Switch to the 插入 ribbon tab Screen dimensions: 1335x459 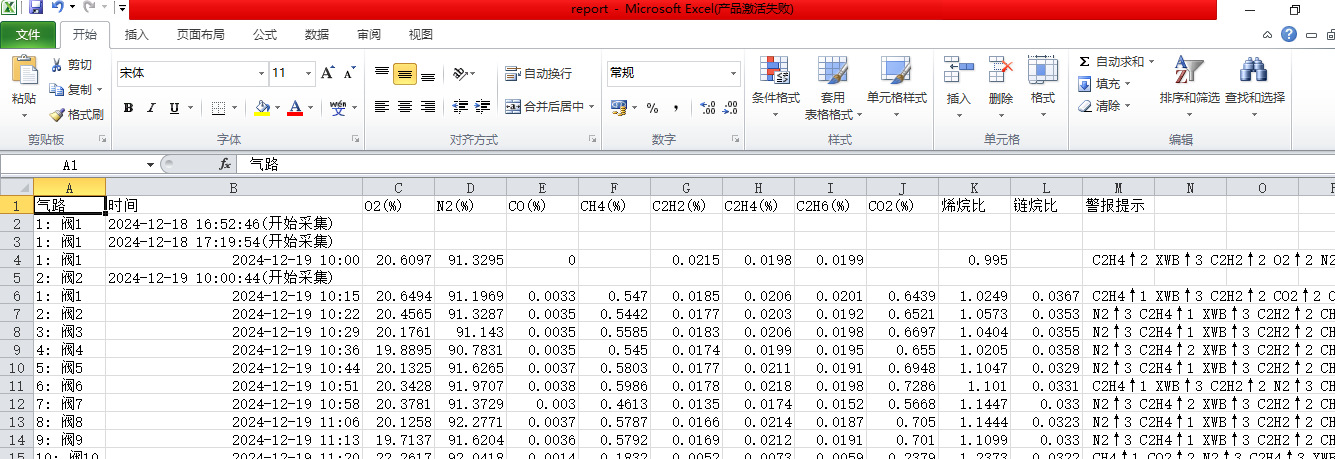point(137,34)
